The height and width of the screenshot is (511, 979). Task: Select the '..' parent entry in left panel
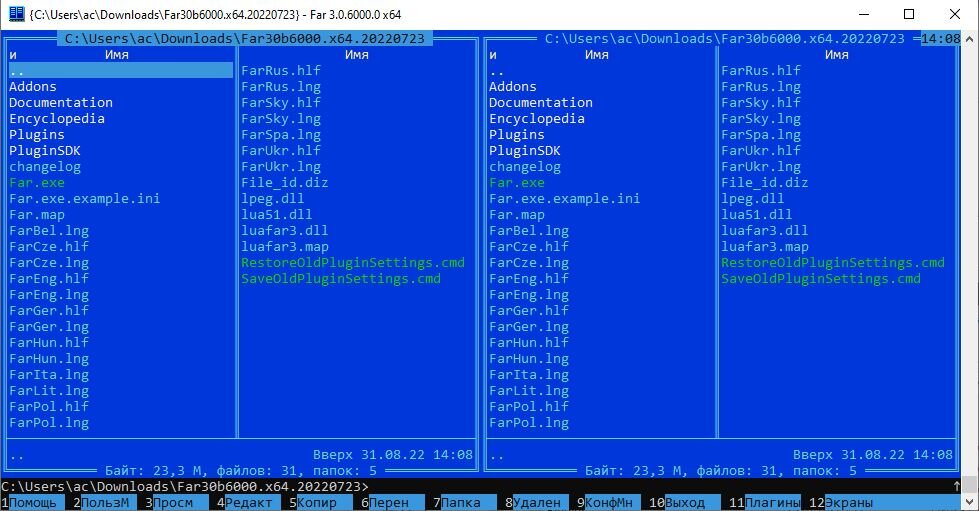click(x=121, y=71)
